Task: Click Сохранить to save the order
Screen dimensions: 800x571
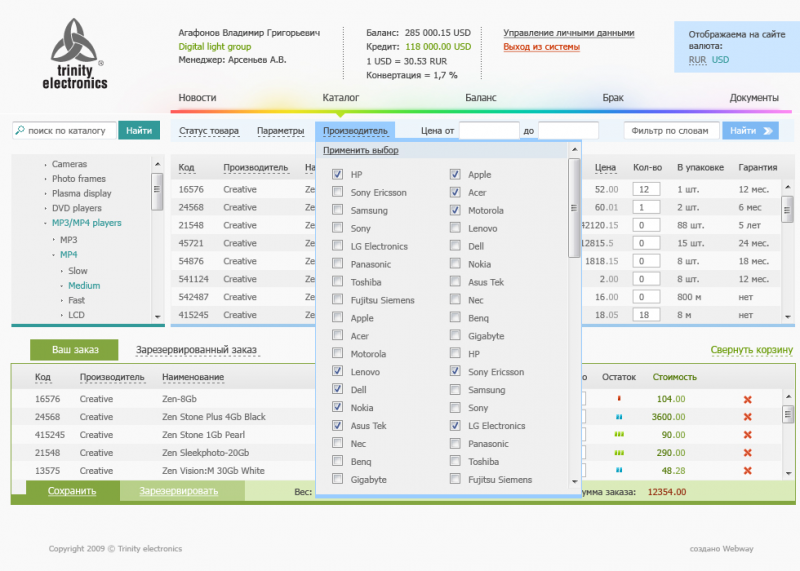Action: 72,491
